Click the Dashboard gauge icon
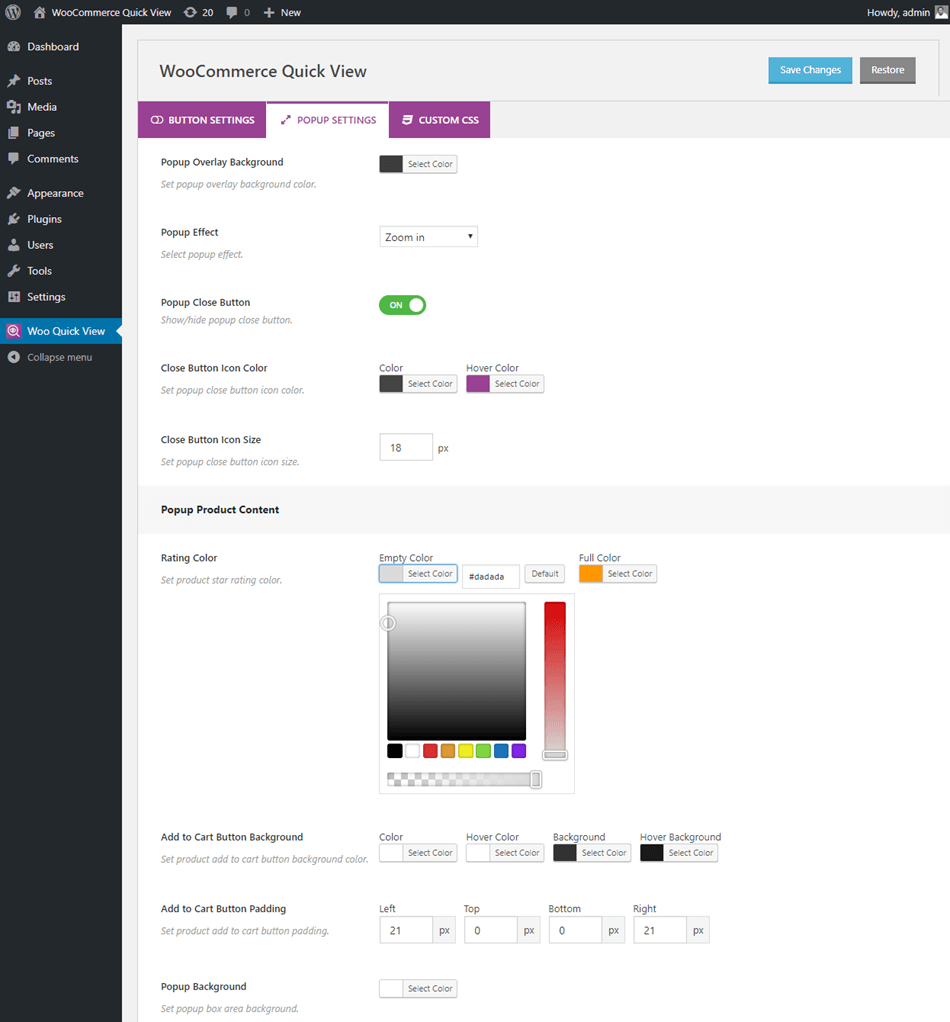This screenshot has height=1022, width=950. (x=14, y=47)
